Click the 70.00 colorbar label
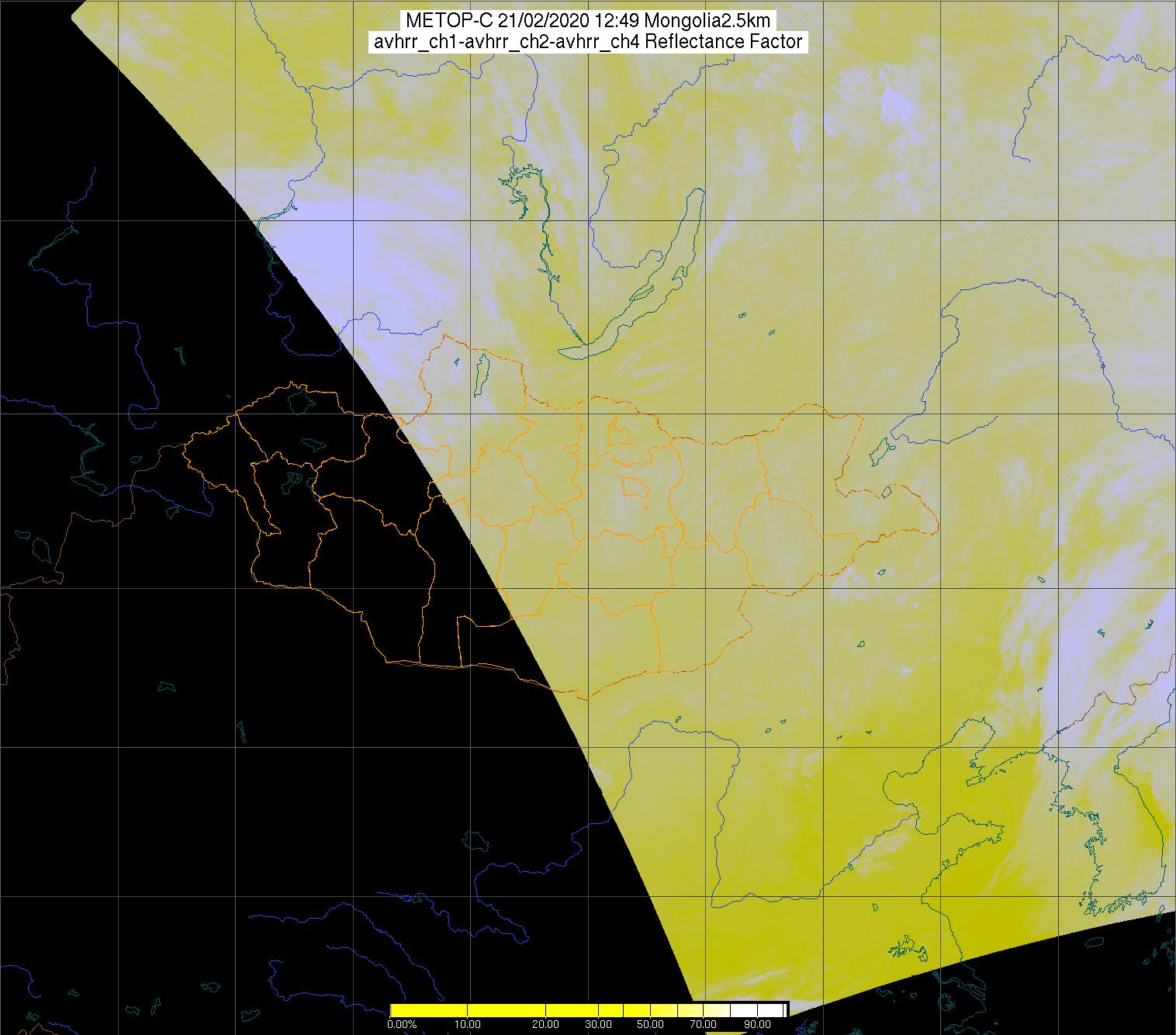This screenshot has width=1176, height=1035. (x=703, y=1025)
